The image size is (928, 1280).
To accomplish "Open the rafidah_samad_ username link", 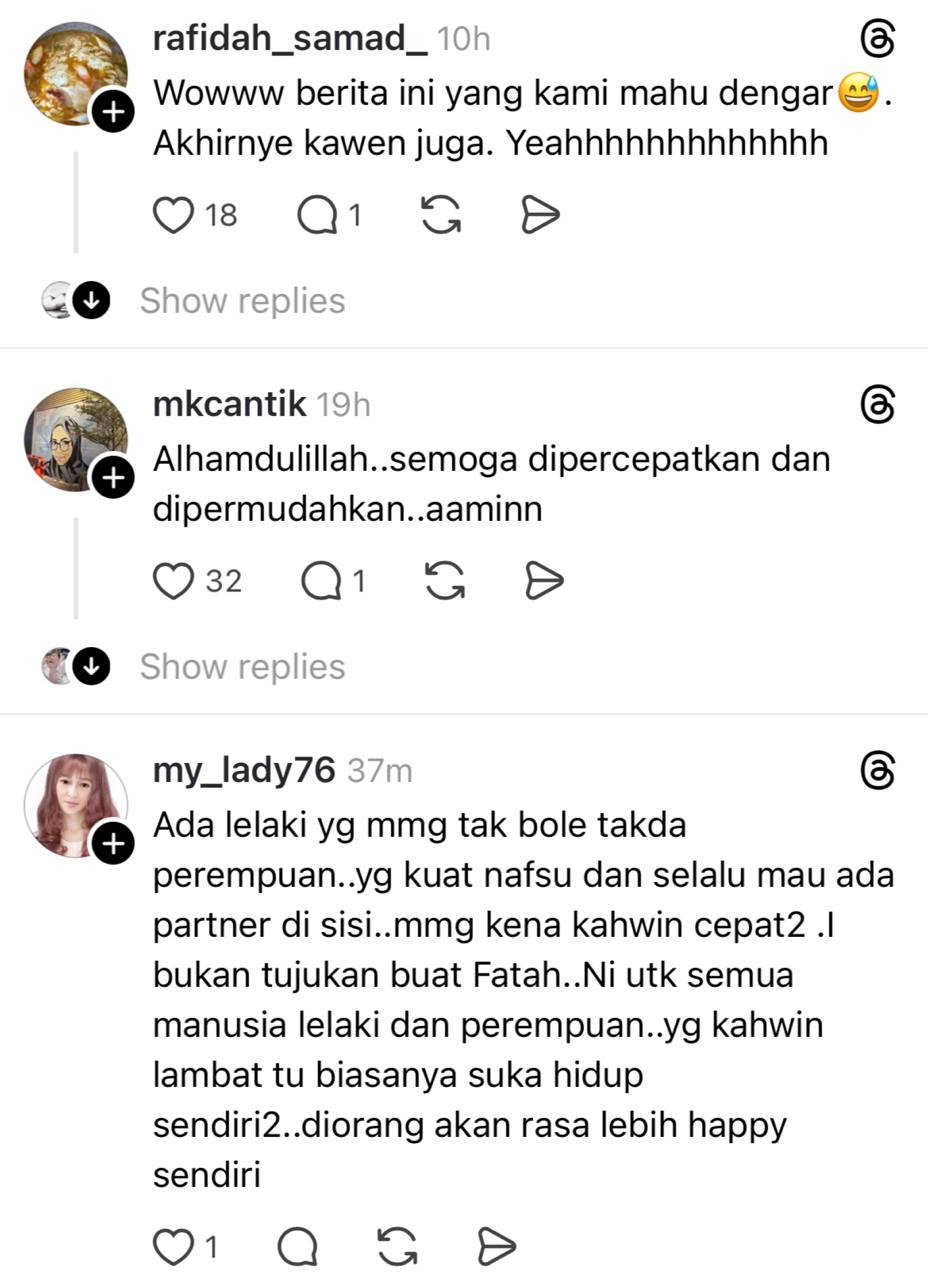I will pyautogui.click(x=290, y=39).
